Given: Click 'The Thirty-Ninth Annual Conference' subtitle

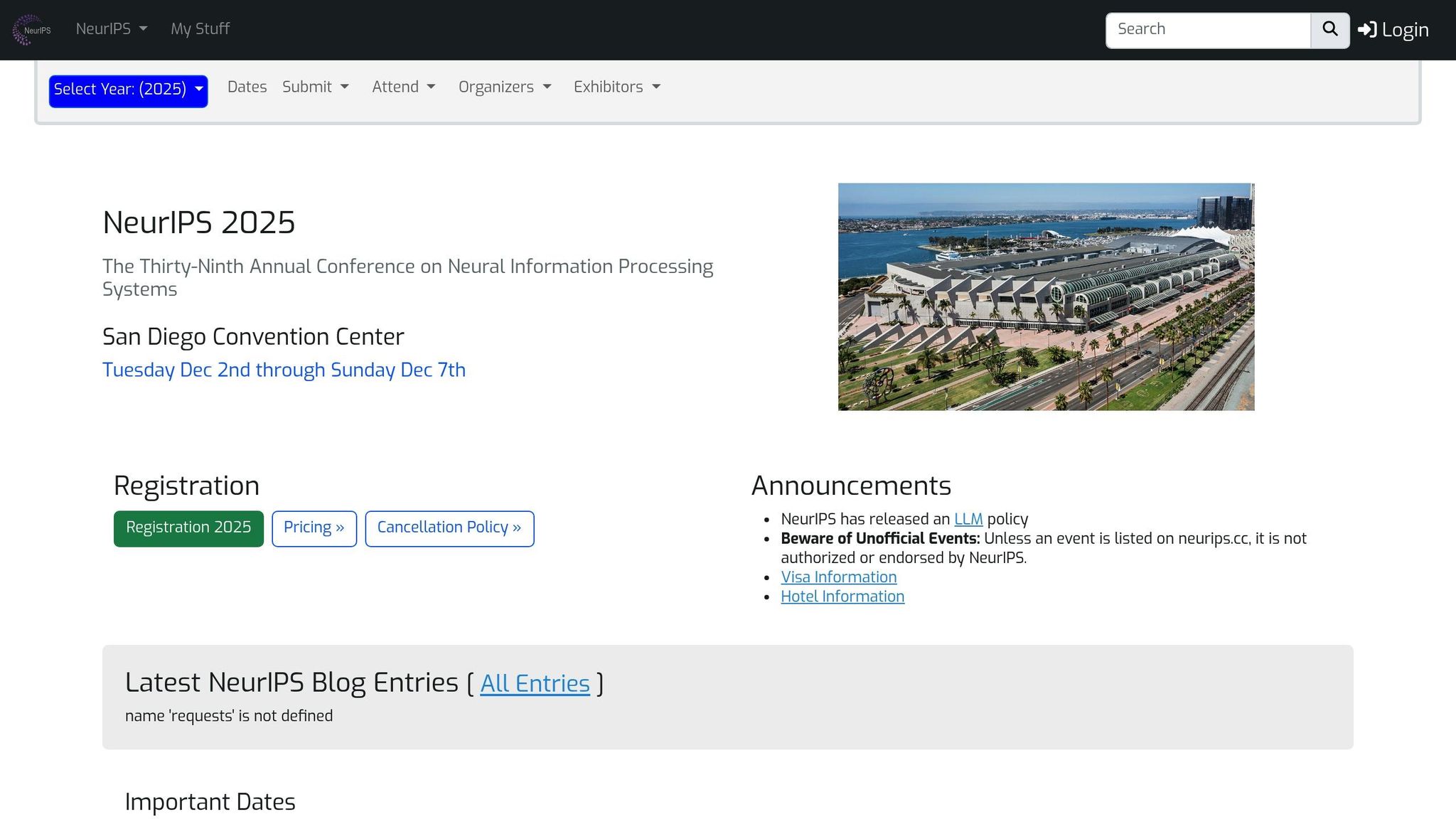Looking at the screenshot, I should point(407,277).
